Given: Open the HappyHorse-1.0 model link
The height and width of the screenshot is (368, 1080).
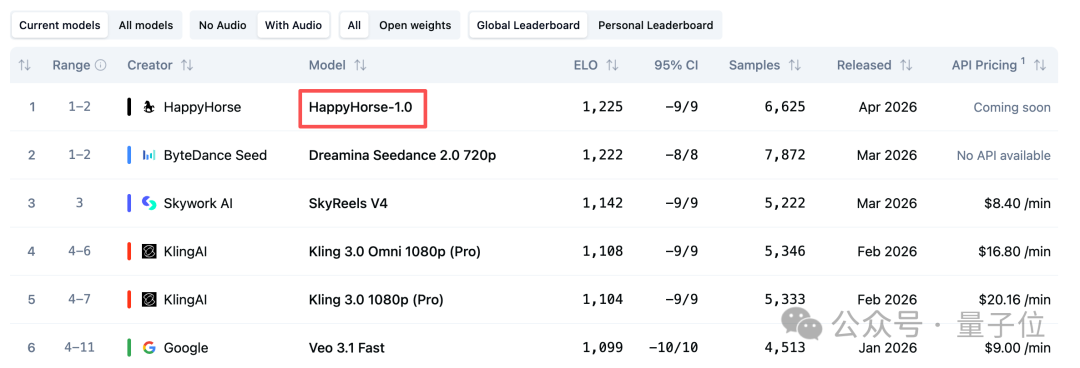Looking at the screenshot, I should pyautogui.click(x=360, y=108).
